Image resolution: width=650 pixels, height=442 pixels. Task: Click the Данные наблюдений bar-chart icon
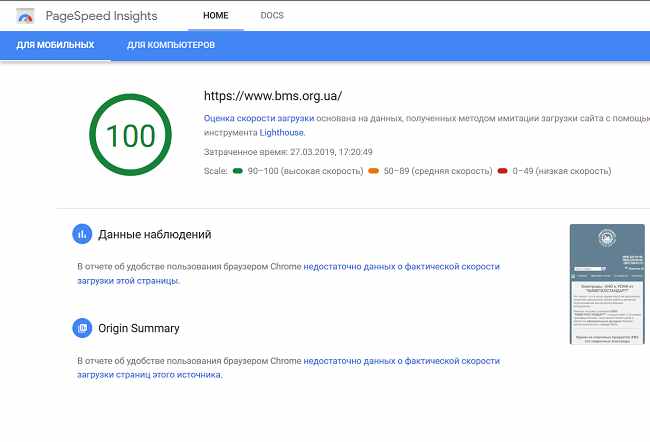[x=82, y=234]
